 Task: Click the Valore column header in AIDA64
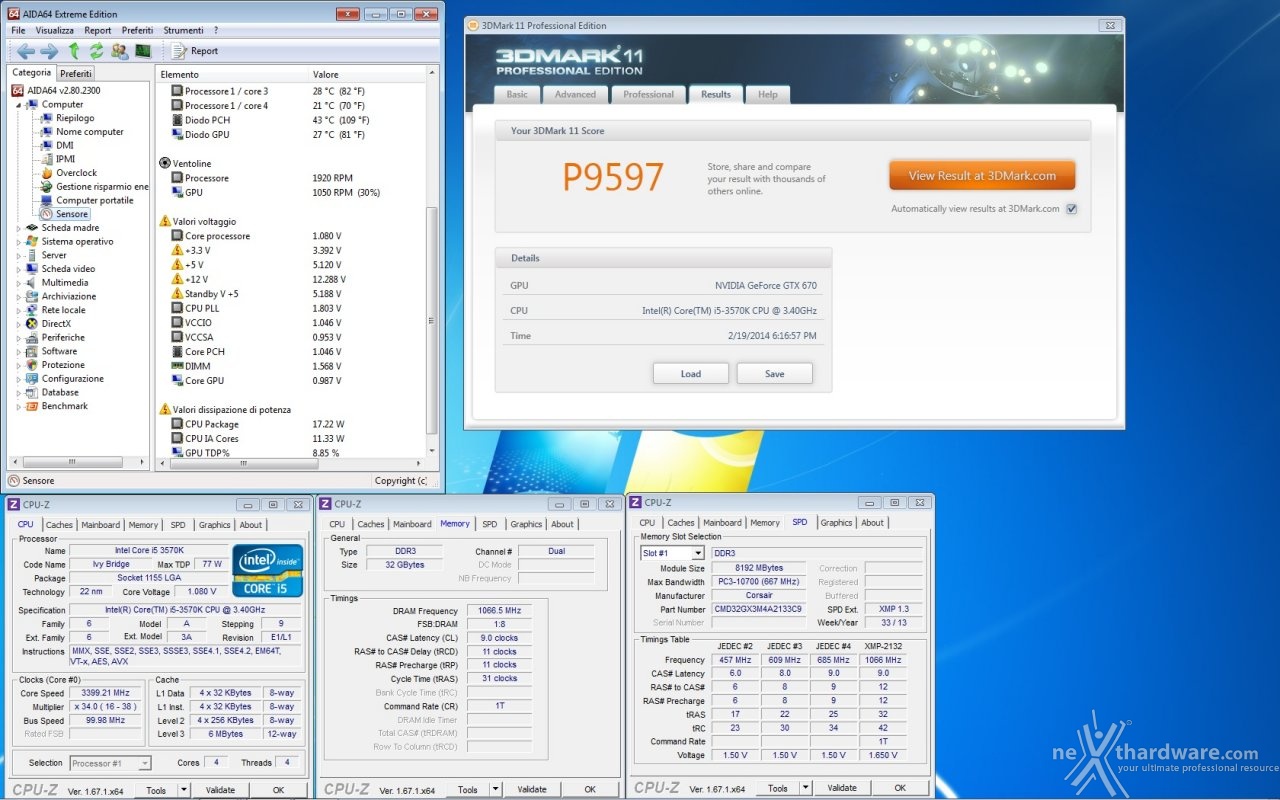(367, 74)
